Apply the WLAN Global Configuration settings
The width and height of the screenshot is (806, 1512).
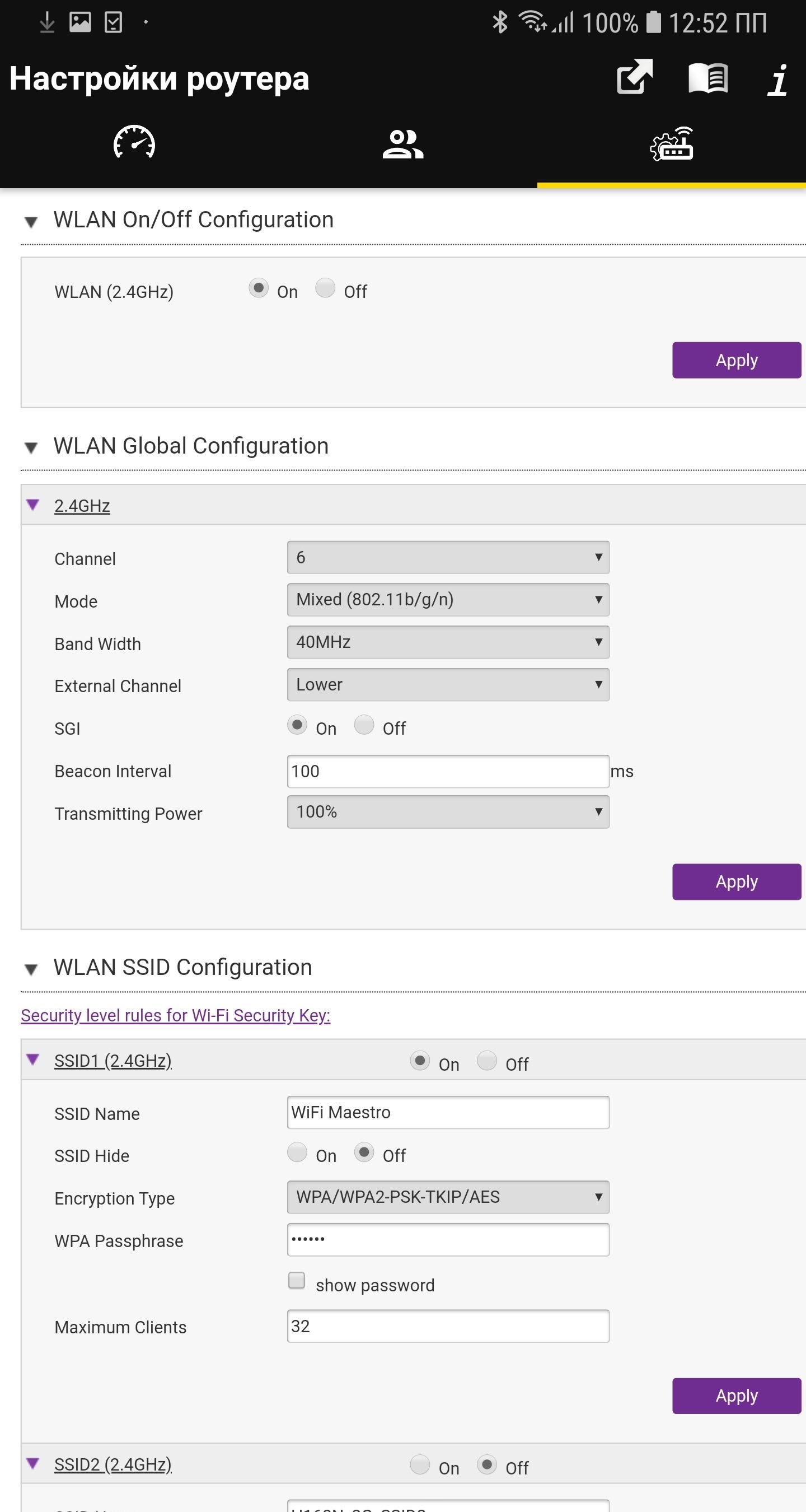click(x=736, y=881)
